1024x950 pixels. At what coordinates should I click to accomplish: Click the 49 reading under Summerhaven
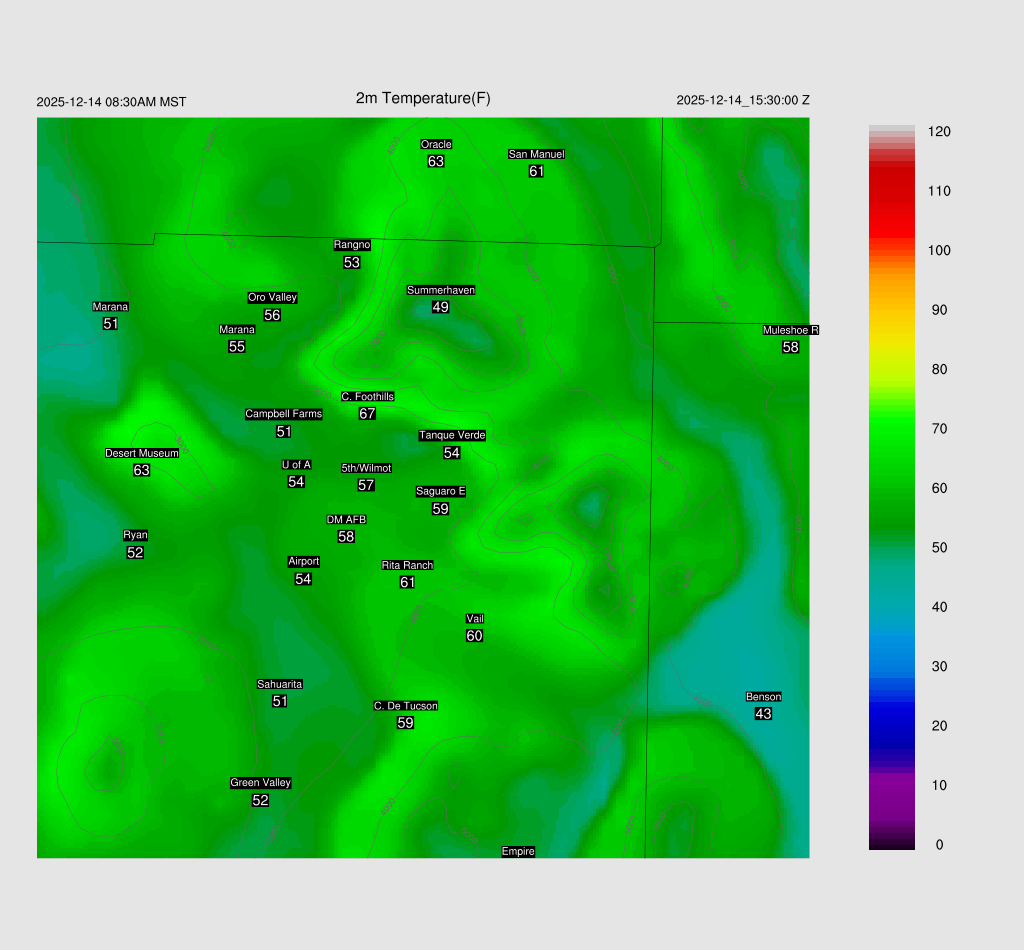point(440,307)
